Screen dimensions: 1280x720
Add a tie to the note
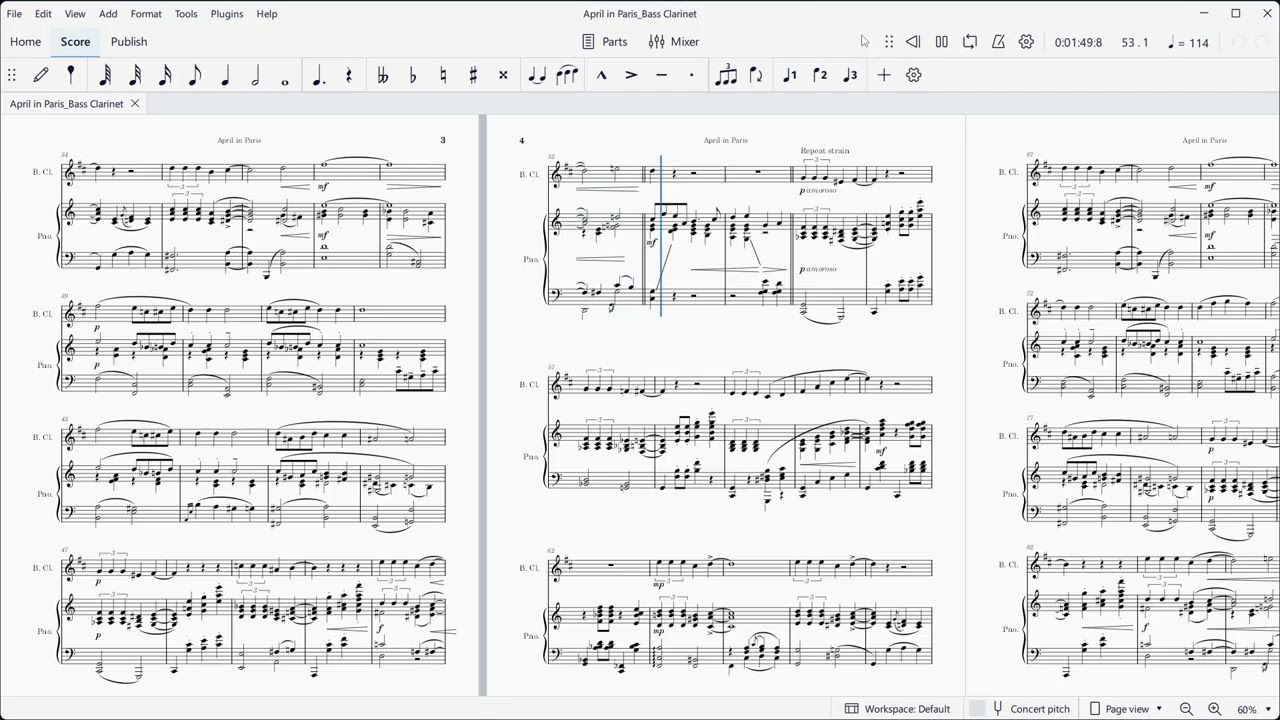pos(537,75)
